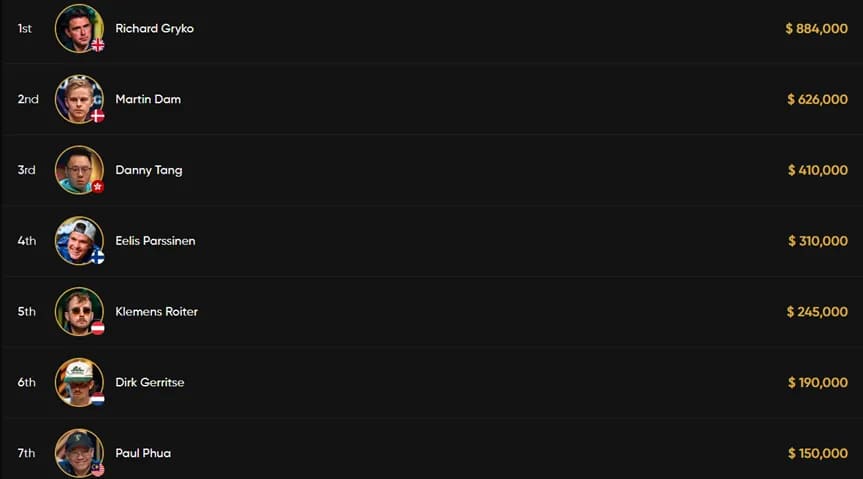The width and height of the screenshot is (863, 479).
Task: Click Danny Tang's Hong Kong flag badge
Action: pyautogui.click(x=97, y=187)
